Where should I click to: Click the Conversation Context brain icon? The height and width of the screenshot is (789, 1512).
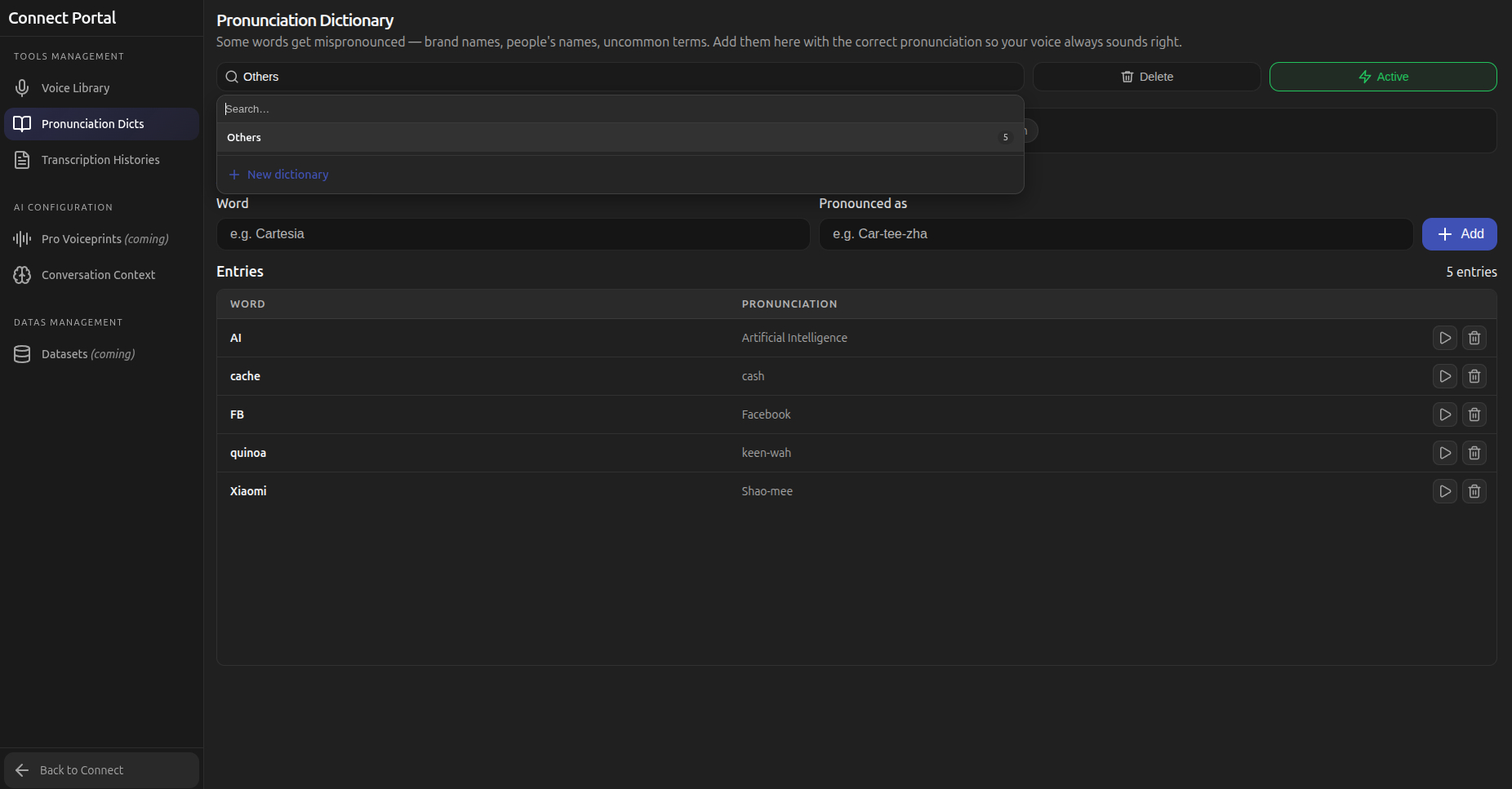(22, 275)
